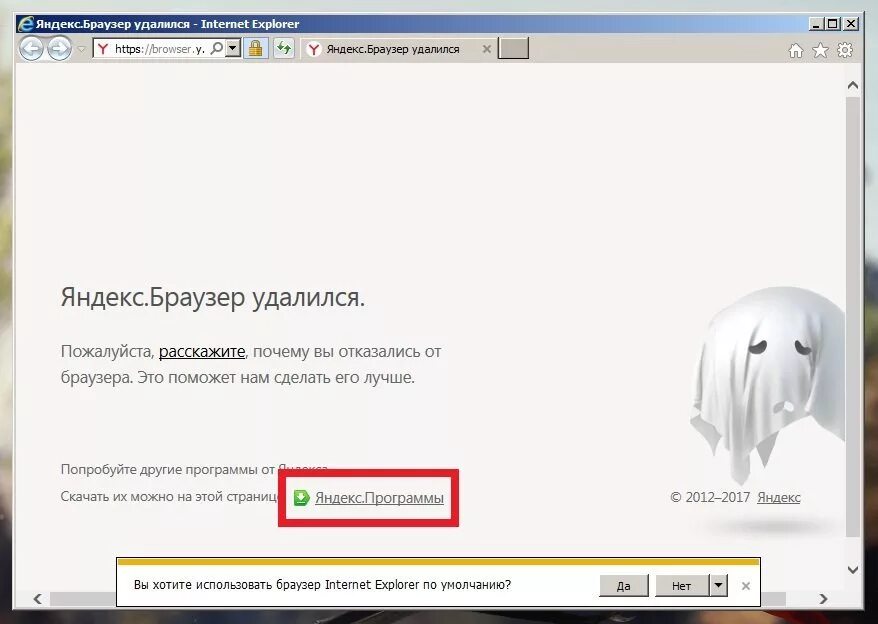Click the vertical scrollbar up arrow
The width and height of the screenshot is (878, 624).
click(x=853, y=85)
